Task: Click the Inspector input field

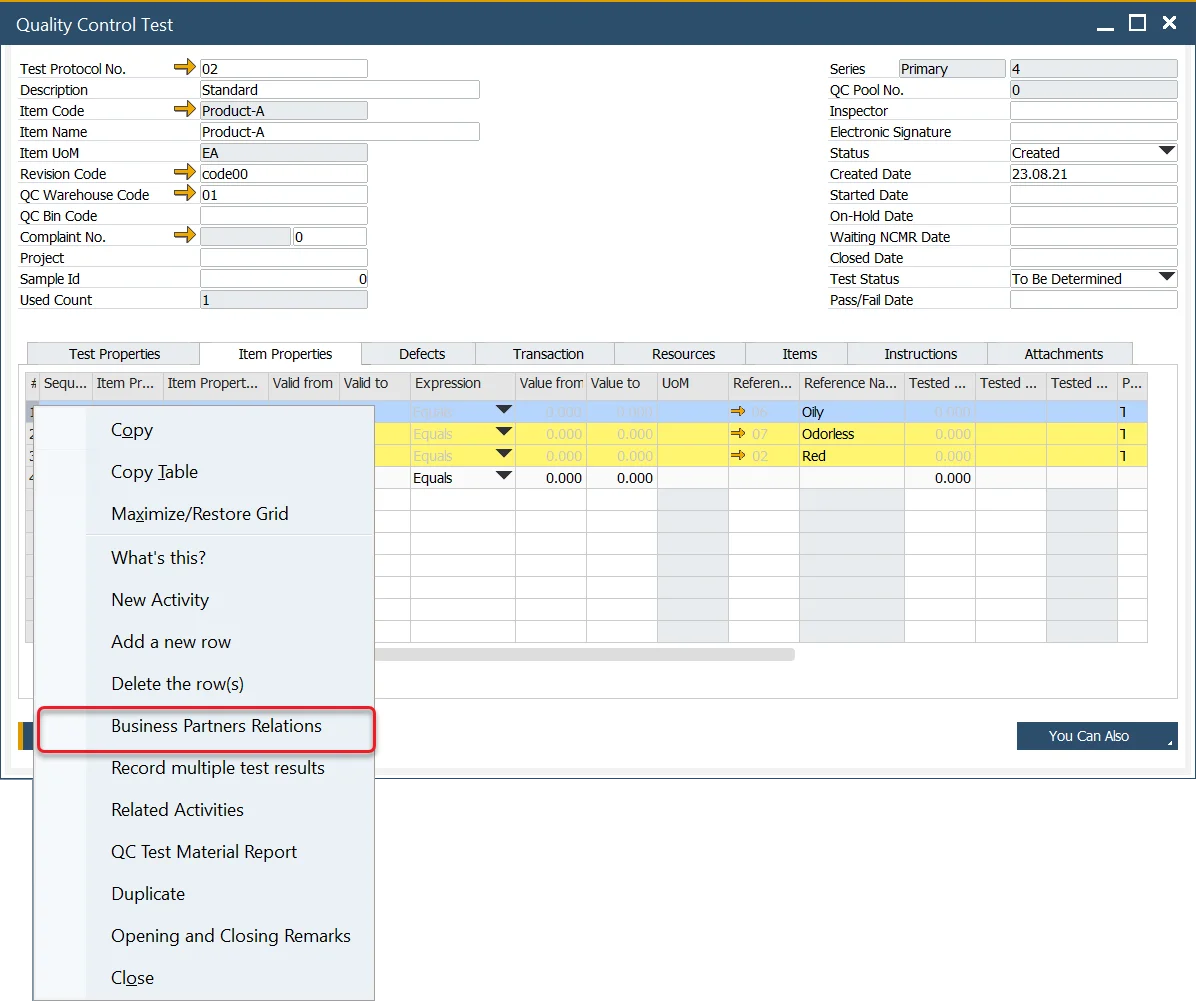Action: pyautogui.click(x=1093, y=111)
